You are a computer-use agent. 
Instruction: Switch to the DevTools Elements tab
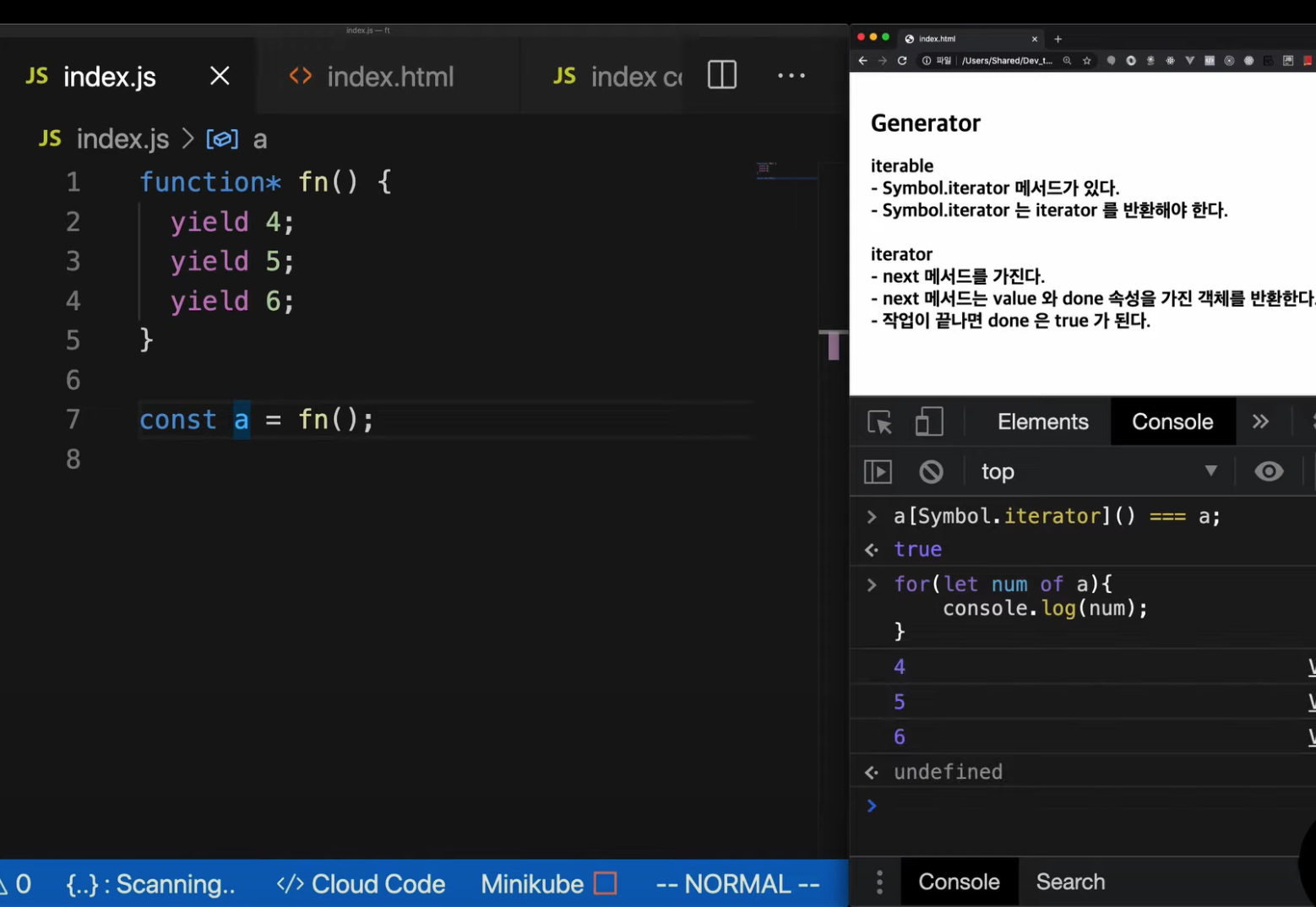(1043, 421)
